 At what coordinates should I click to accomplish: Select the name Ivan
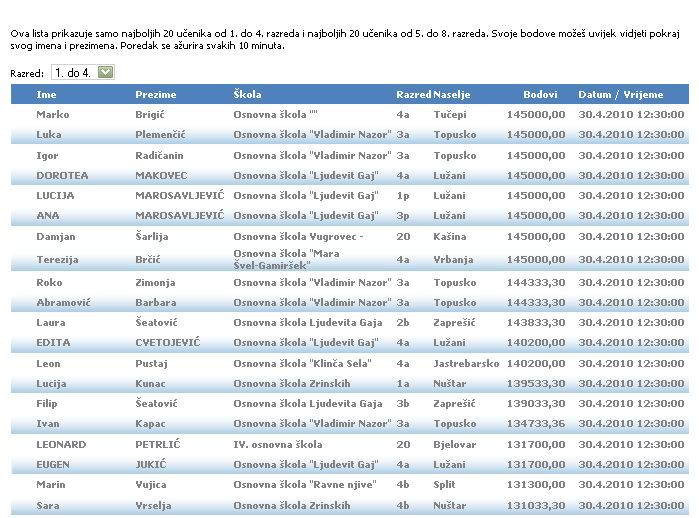click(48, 424)
